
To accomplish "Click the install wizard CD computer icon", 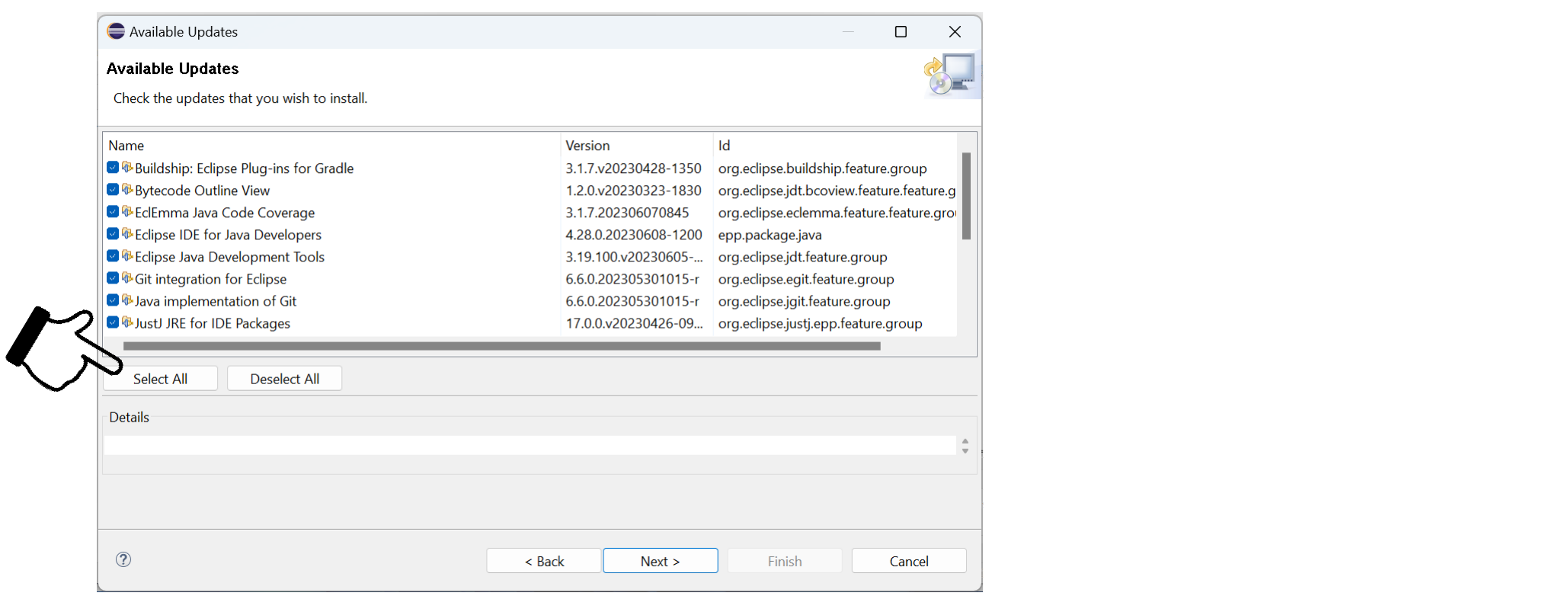I will tap(951, 74).
